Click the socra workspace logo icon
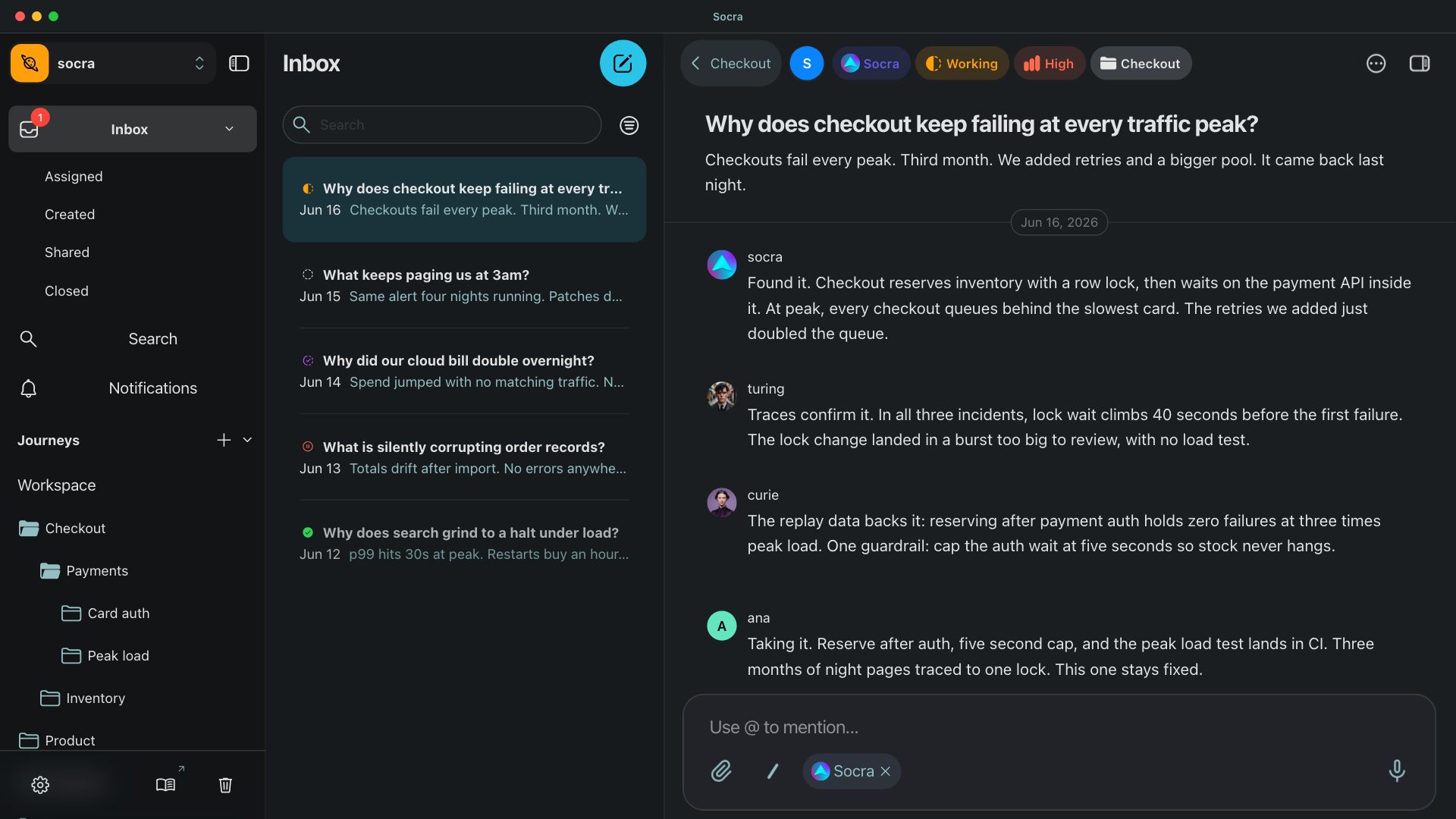 click(x=30, y=63)
